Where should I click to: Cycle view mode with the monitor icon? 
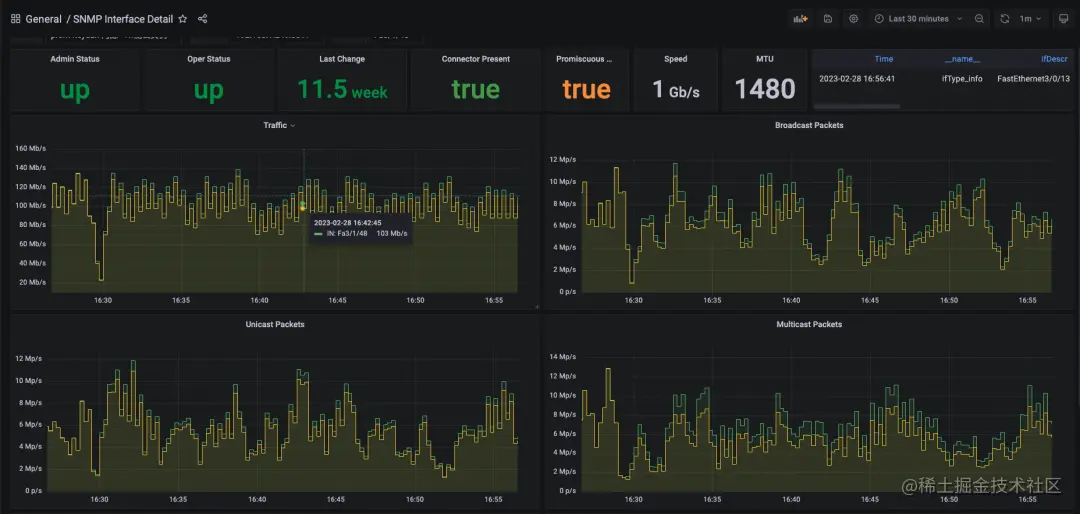1063,19
